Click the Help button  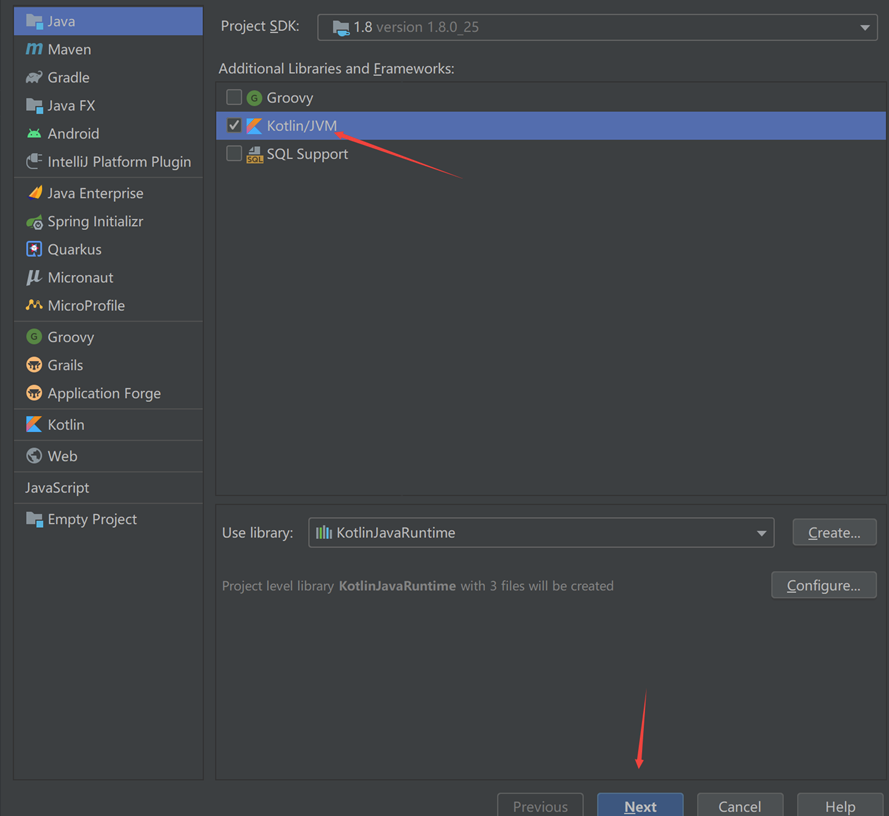tap(840, 806)
